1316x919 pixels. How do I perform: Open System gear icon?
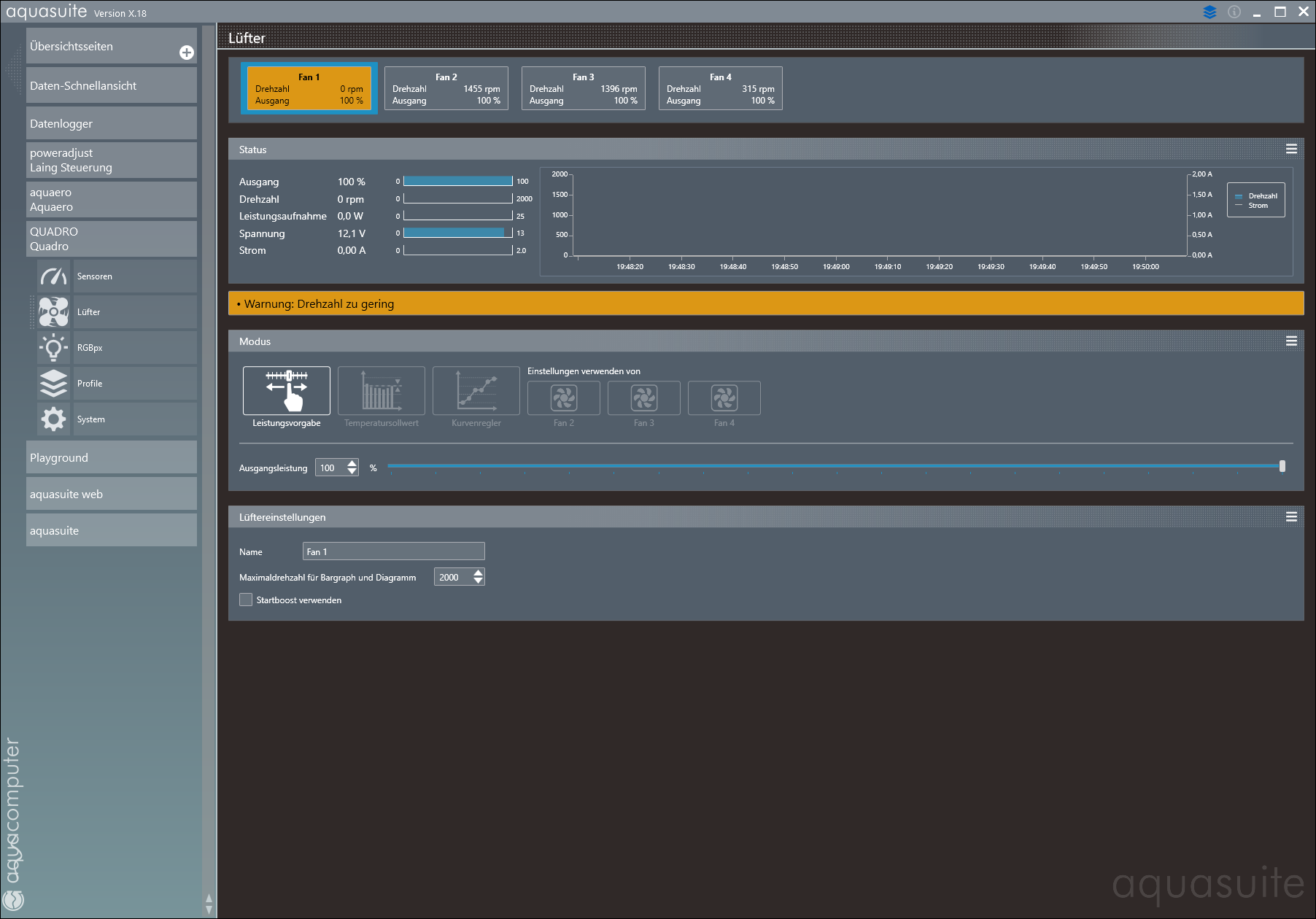(54, 419)
